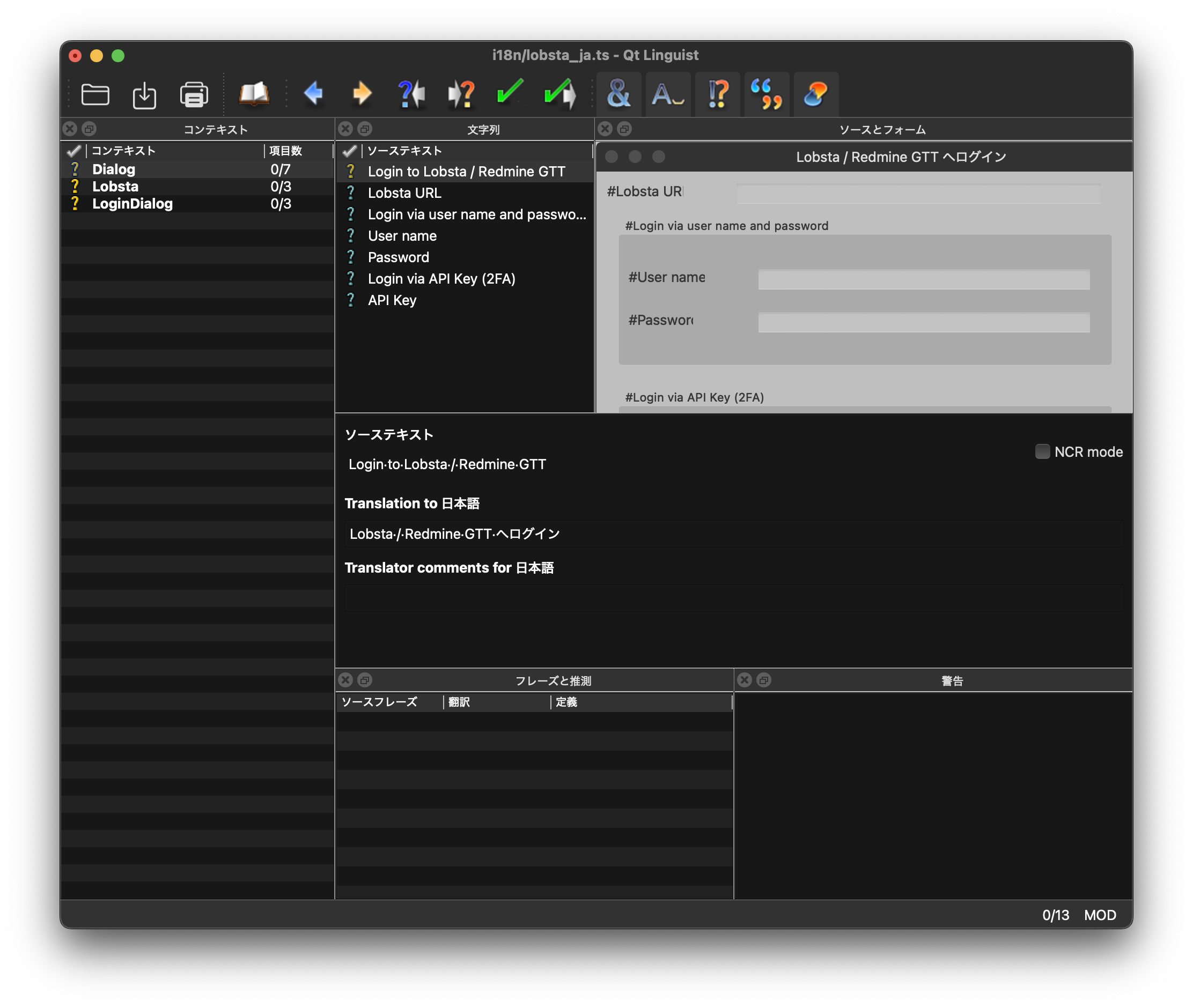Screen dimensions: 1193x1008
Task: Click the translator comments field for 日本語
Action: pos(734,598)
